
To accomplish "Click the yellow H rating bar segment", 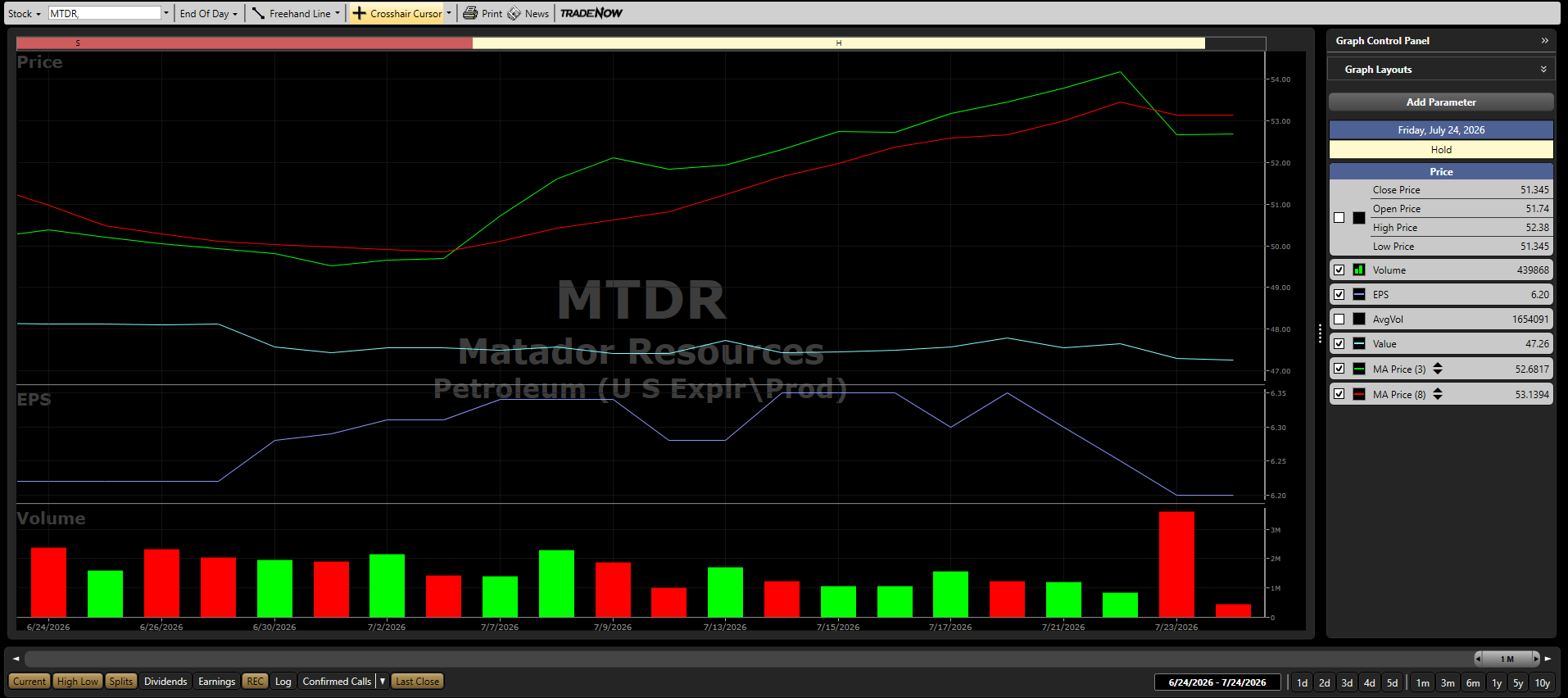I will tap(839, 43).
